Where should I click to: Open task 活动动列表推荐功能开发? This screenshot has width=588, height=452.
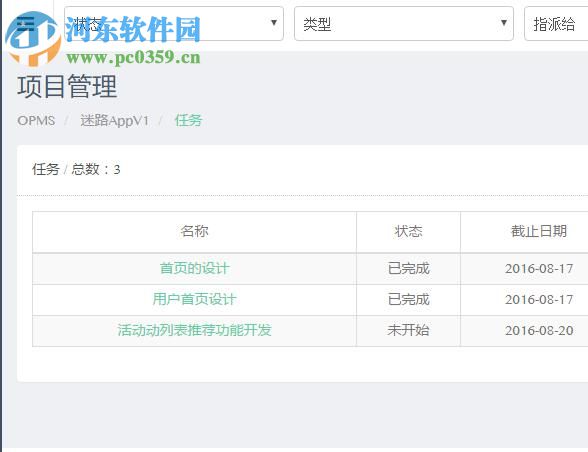click(x=194, y=330)
